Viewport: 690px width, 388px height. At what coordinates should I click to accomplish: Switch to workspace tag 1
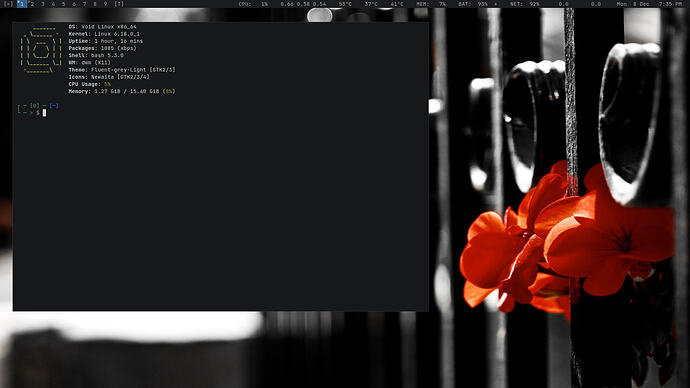point(22,4)
